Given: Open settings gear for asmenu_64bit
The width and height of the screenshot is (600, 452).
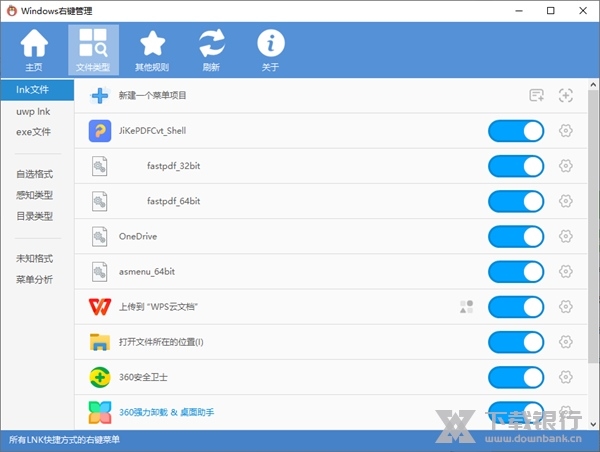Looking at the screenshot, I should tap(566, 272).
